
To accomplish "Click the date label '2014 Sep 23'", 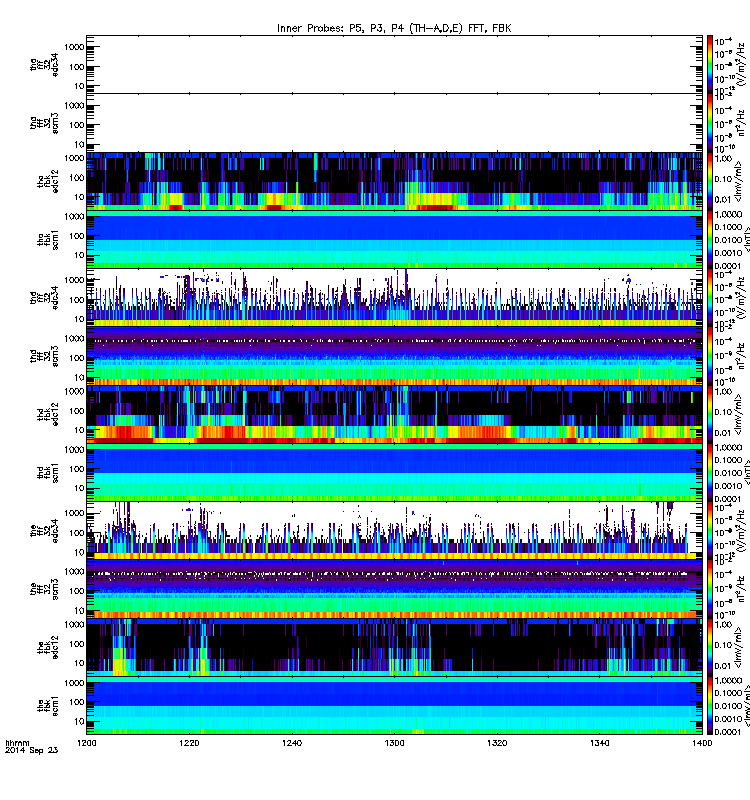I will (x=32, y=750).
